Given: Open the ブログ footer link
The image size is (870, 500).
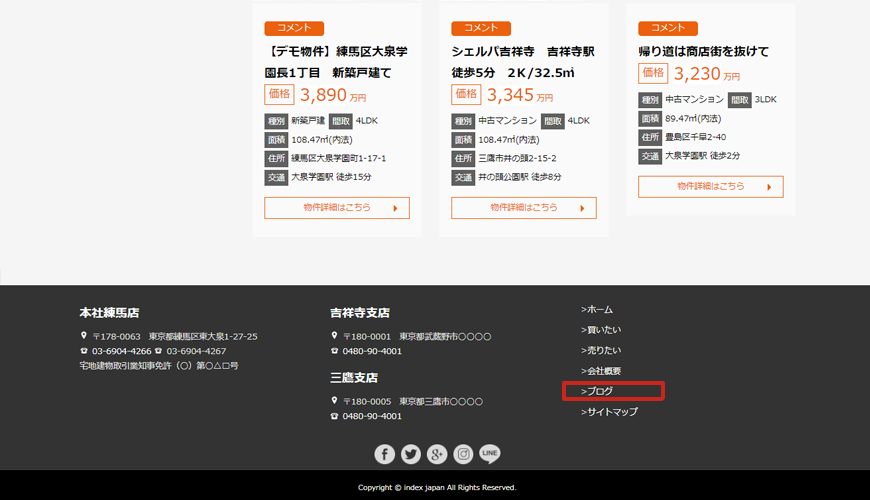Looking at the screenshot, I should (598, 391).
